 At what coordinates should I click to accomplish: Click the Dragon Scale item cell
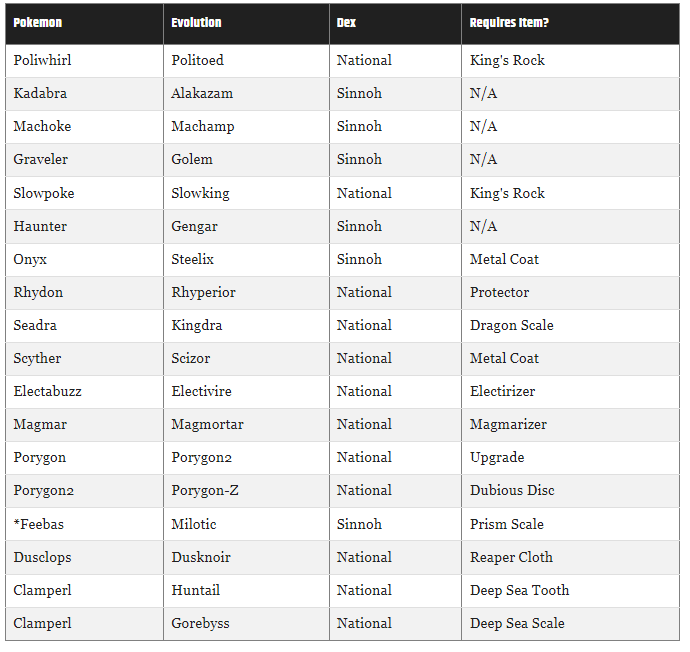pos(511,325)
